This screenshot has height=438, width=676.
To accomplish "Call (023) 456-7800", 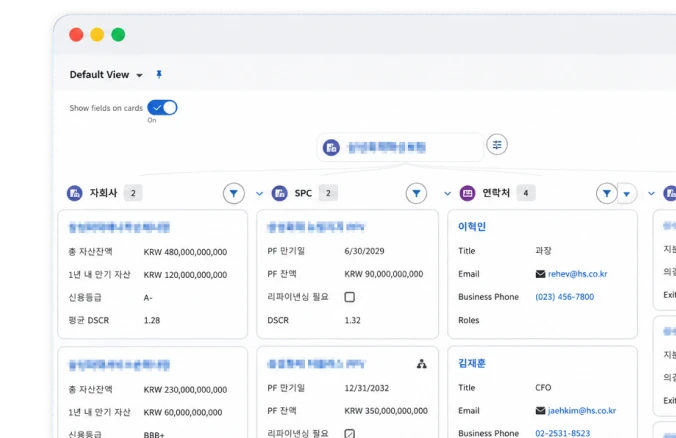I will [x=565, y=297].
